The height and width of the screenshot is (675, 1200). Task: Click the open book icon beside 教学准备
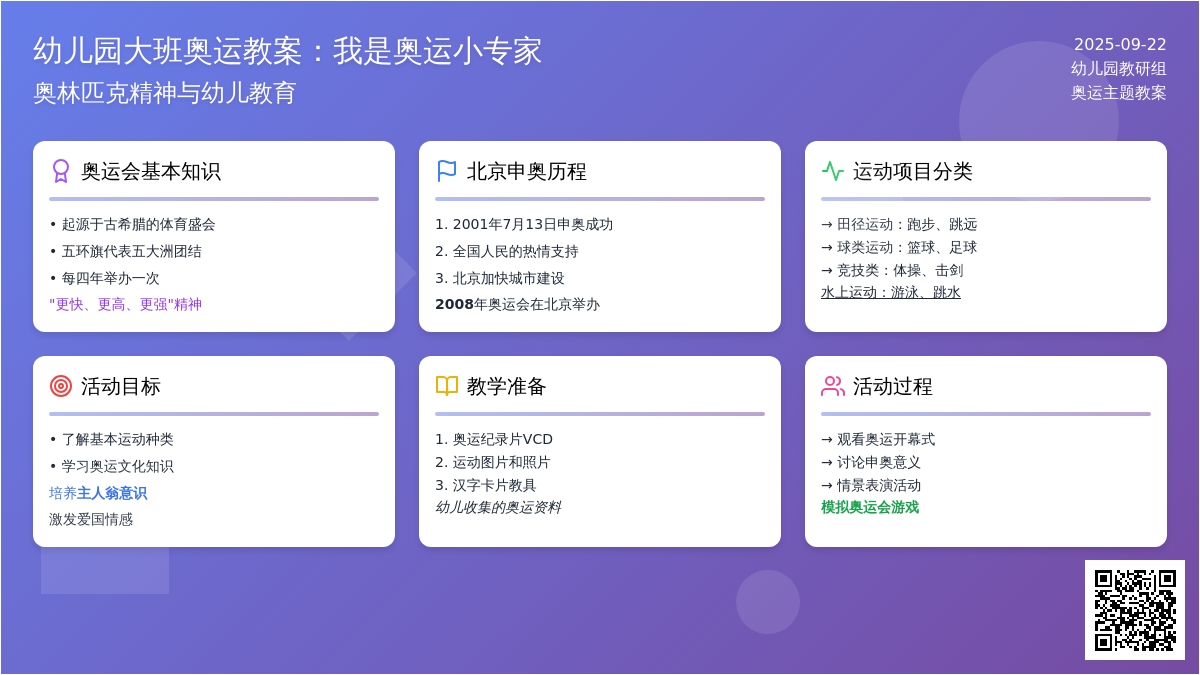tap(447, 386)
